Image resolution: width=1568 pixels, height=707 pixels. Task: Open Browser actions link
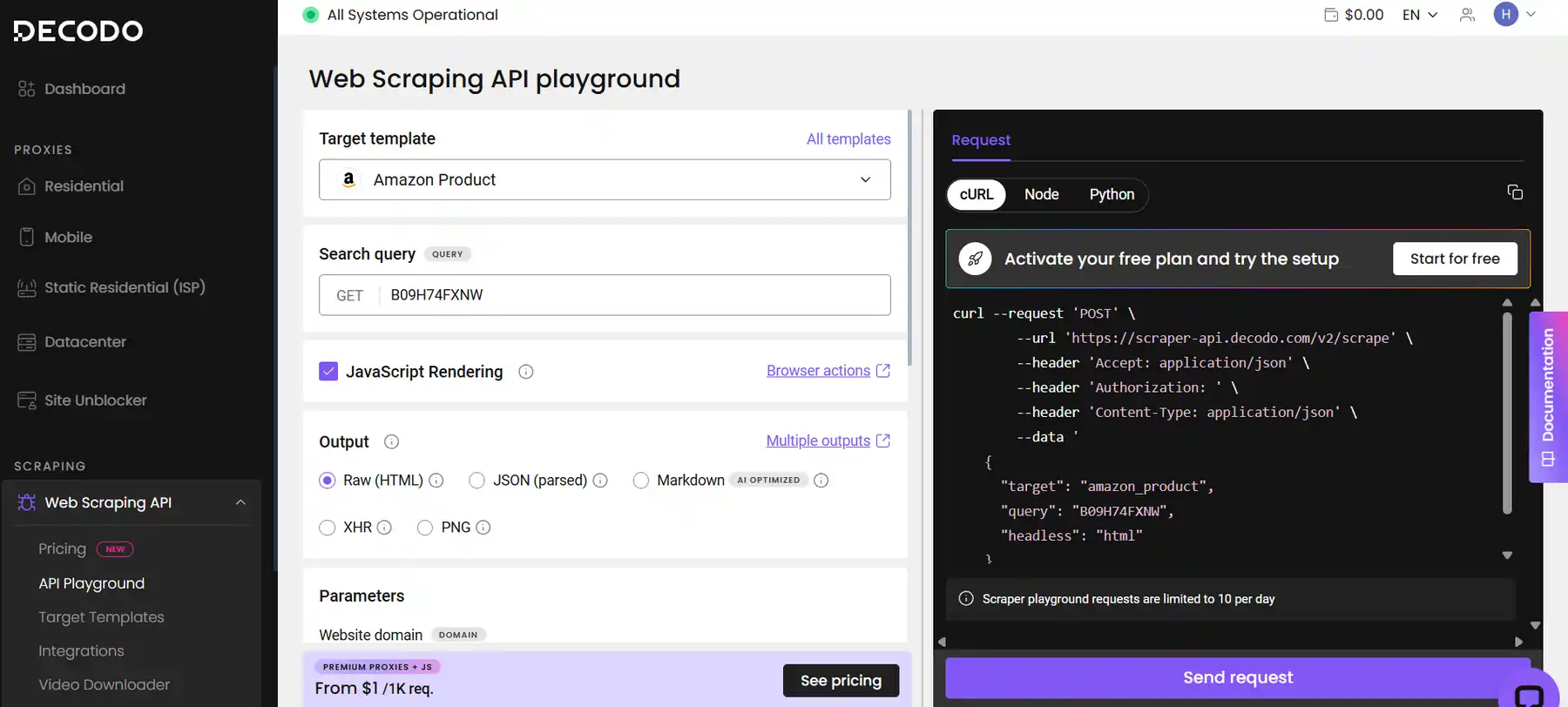[x=818, y=371]
